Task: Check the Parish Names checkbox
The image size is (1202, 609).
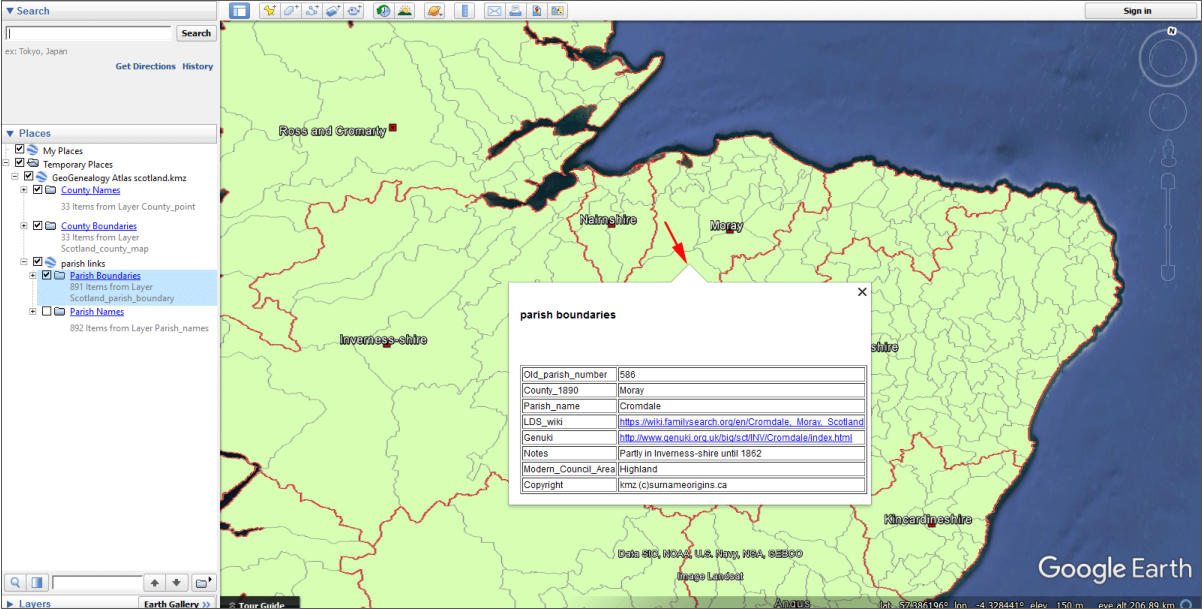Action: [47, 311]
